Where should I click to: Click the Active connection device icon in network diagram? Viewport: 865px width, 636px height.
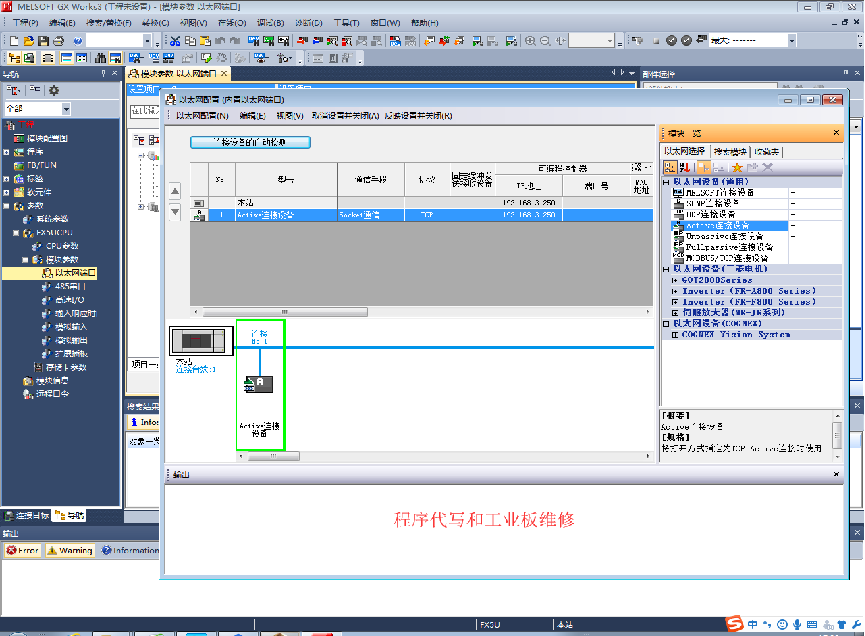(x=259, y=384)
